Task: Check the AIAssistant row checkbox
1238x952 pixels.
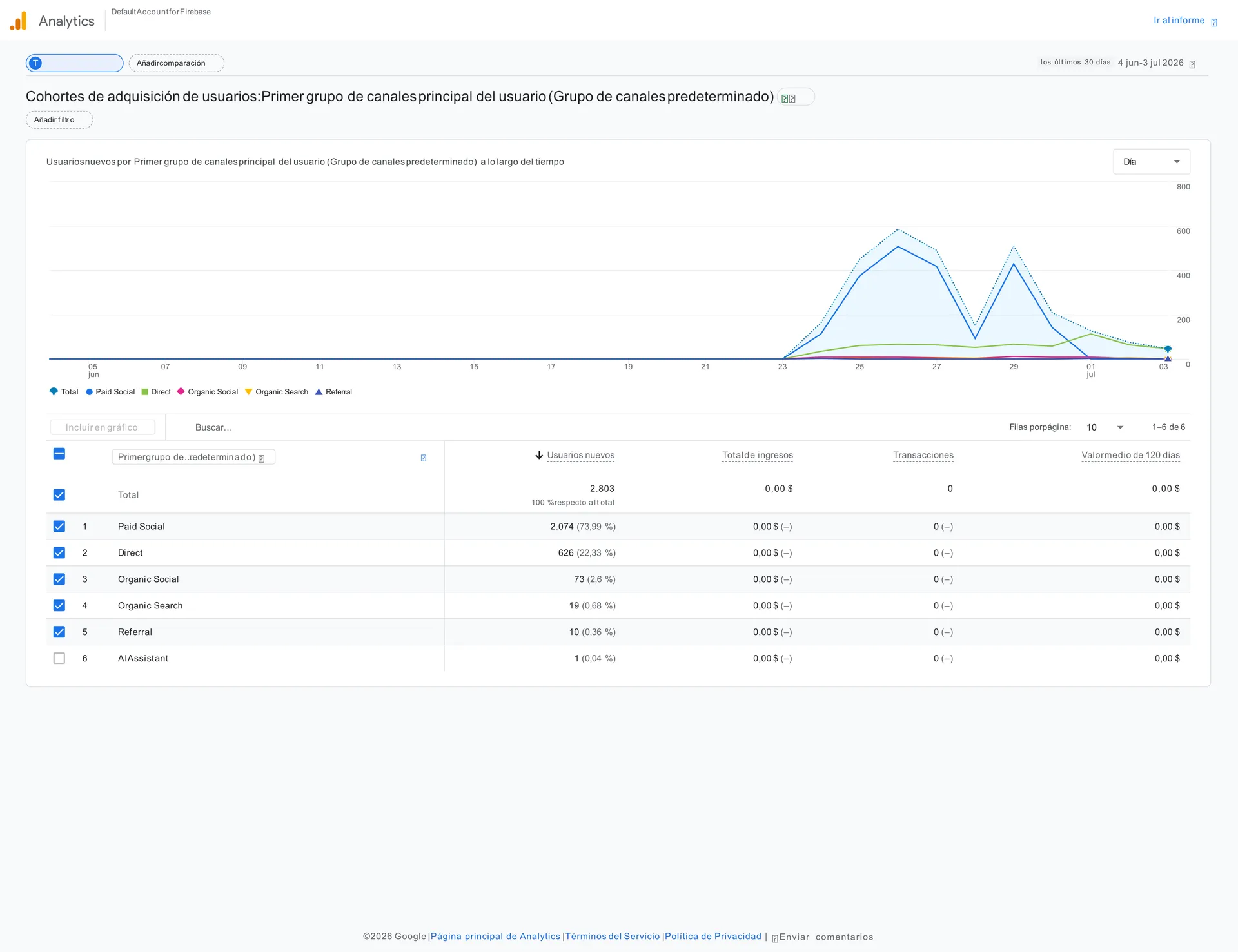Action: 59,659
